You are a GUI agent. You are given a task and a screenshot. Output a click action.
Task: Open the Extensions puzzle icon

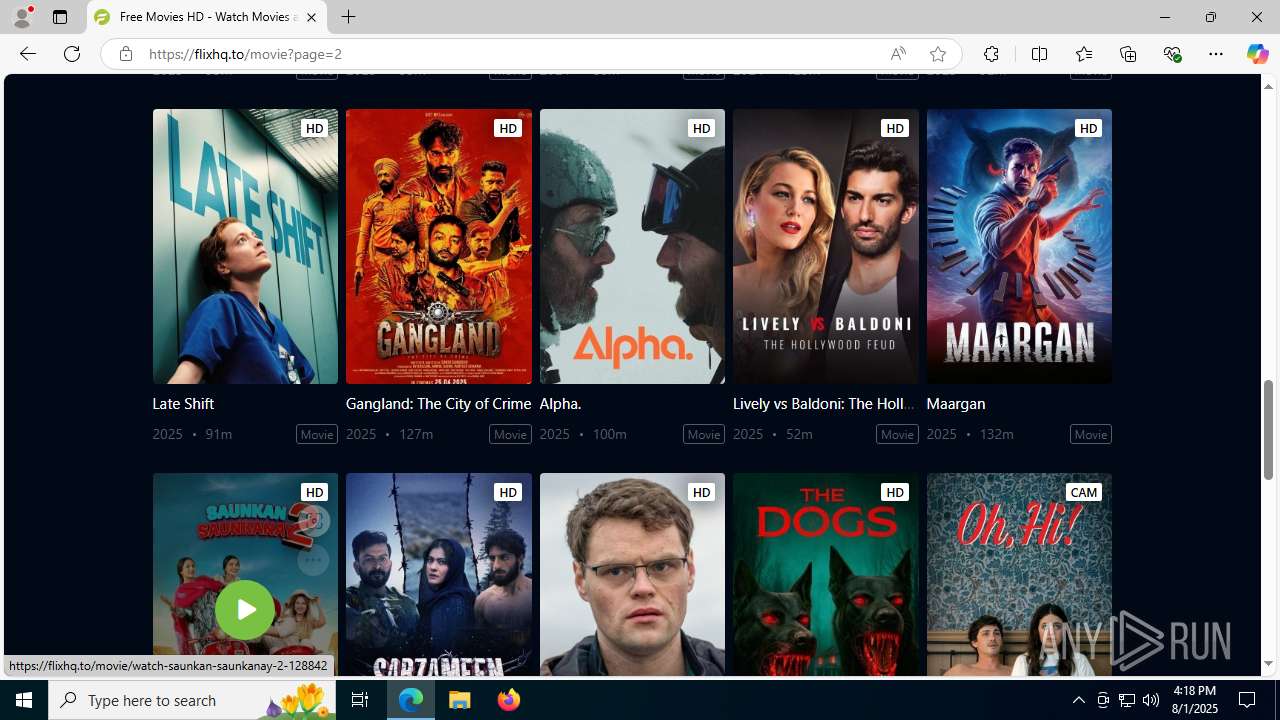(x=991, y=54)
